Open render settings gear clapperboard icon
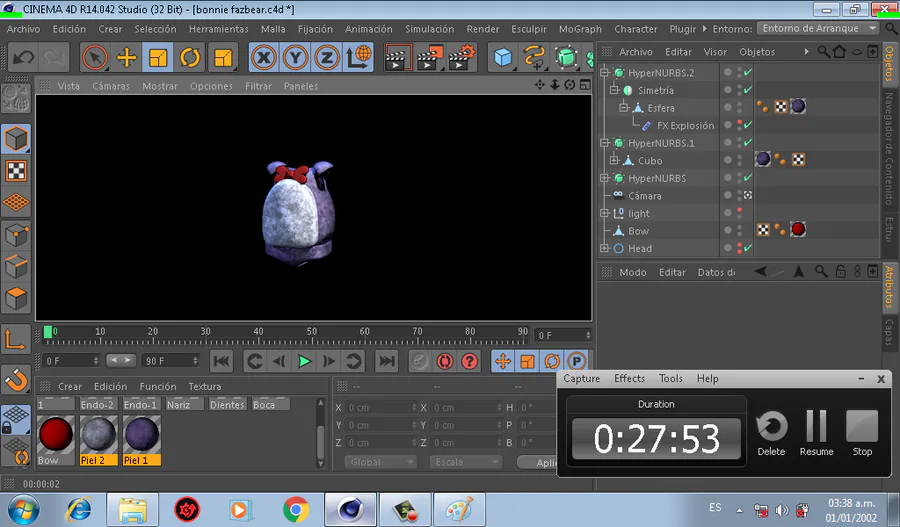The image size is (900, 527). click(461, 57)
